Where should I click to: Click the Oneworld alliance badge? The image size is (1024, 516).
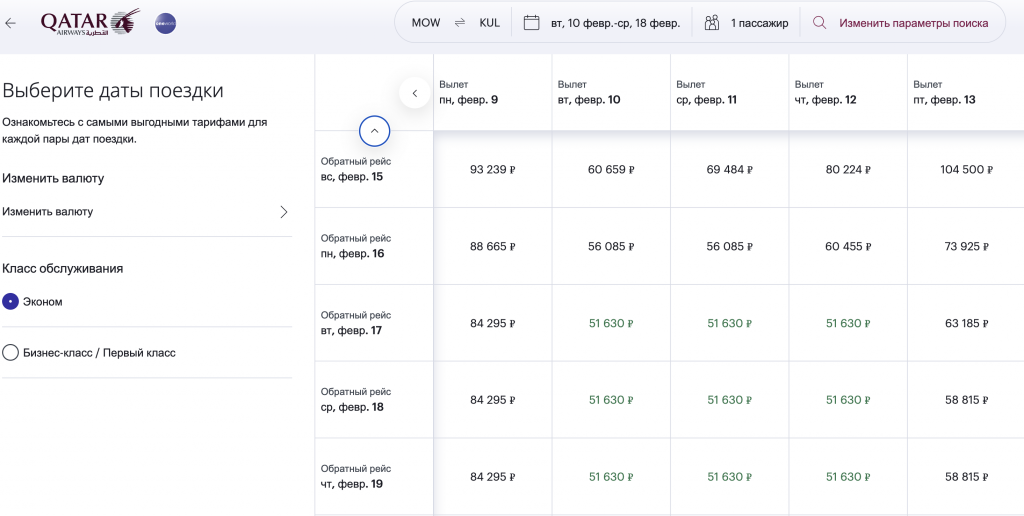coord(166,23)
